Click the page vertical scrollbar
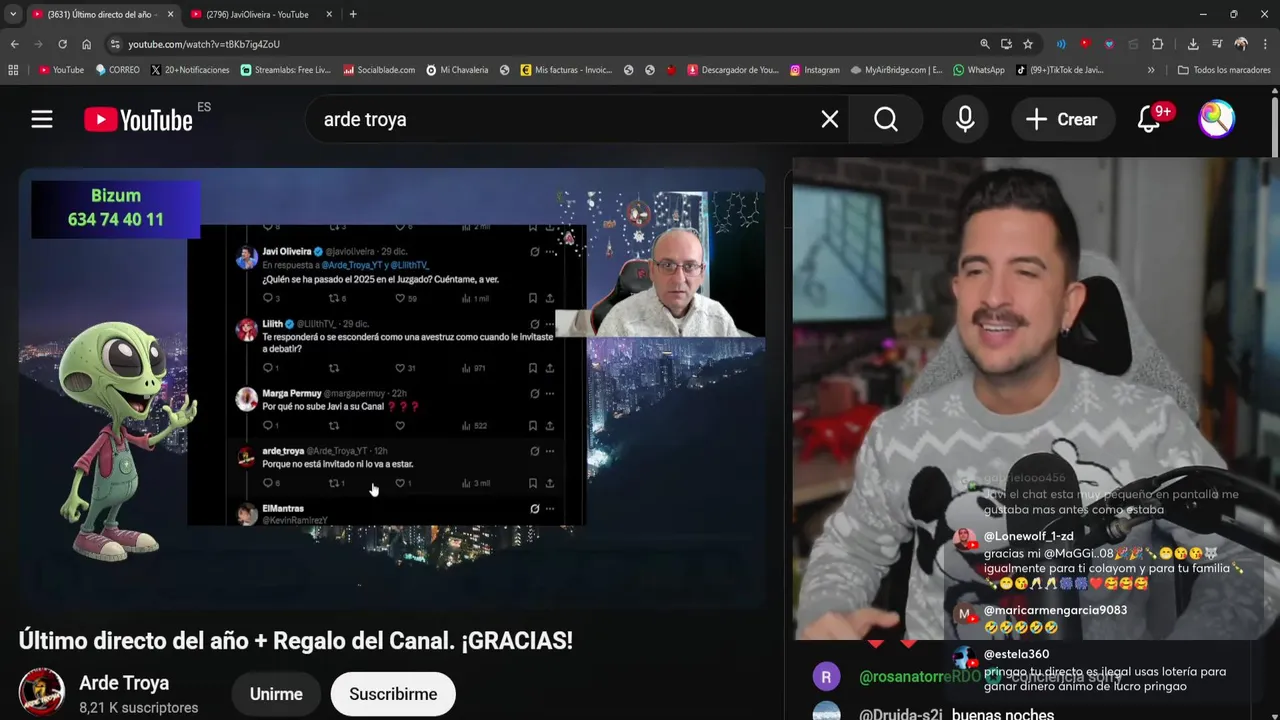The width and height of the screenshot is (1280, 720). [x=1275, y=125]
